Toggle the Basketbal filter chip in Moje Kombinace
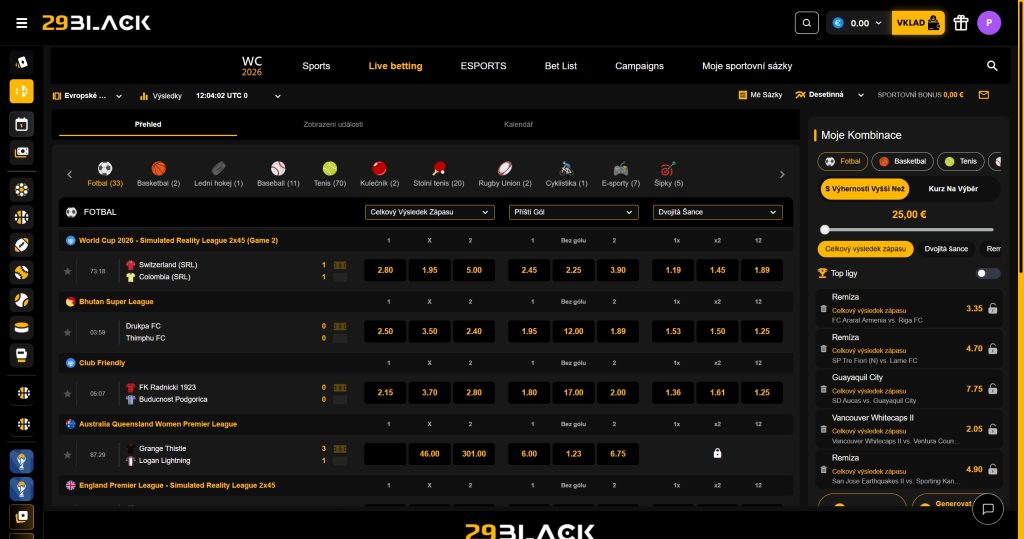This screenshot has height=539, width=1024. pyautogui.click(x=903, y=161)
